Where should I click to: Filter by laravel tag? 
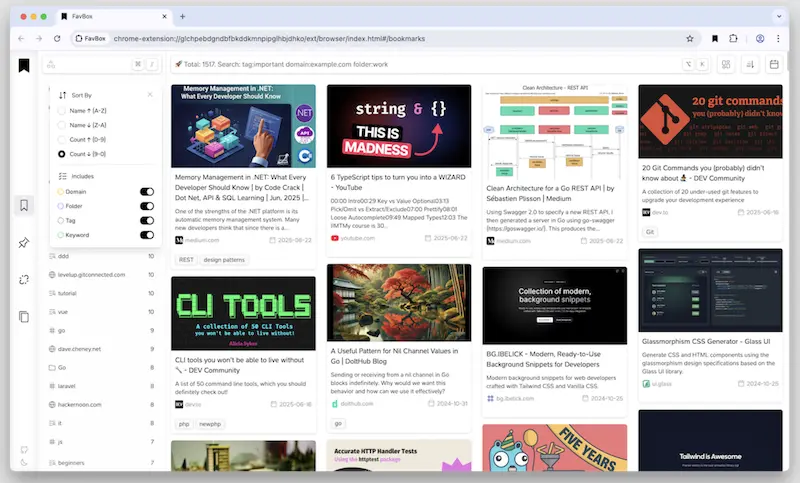(x=102, y=386)
